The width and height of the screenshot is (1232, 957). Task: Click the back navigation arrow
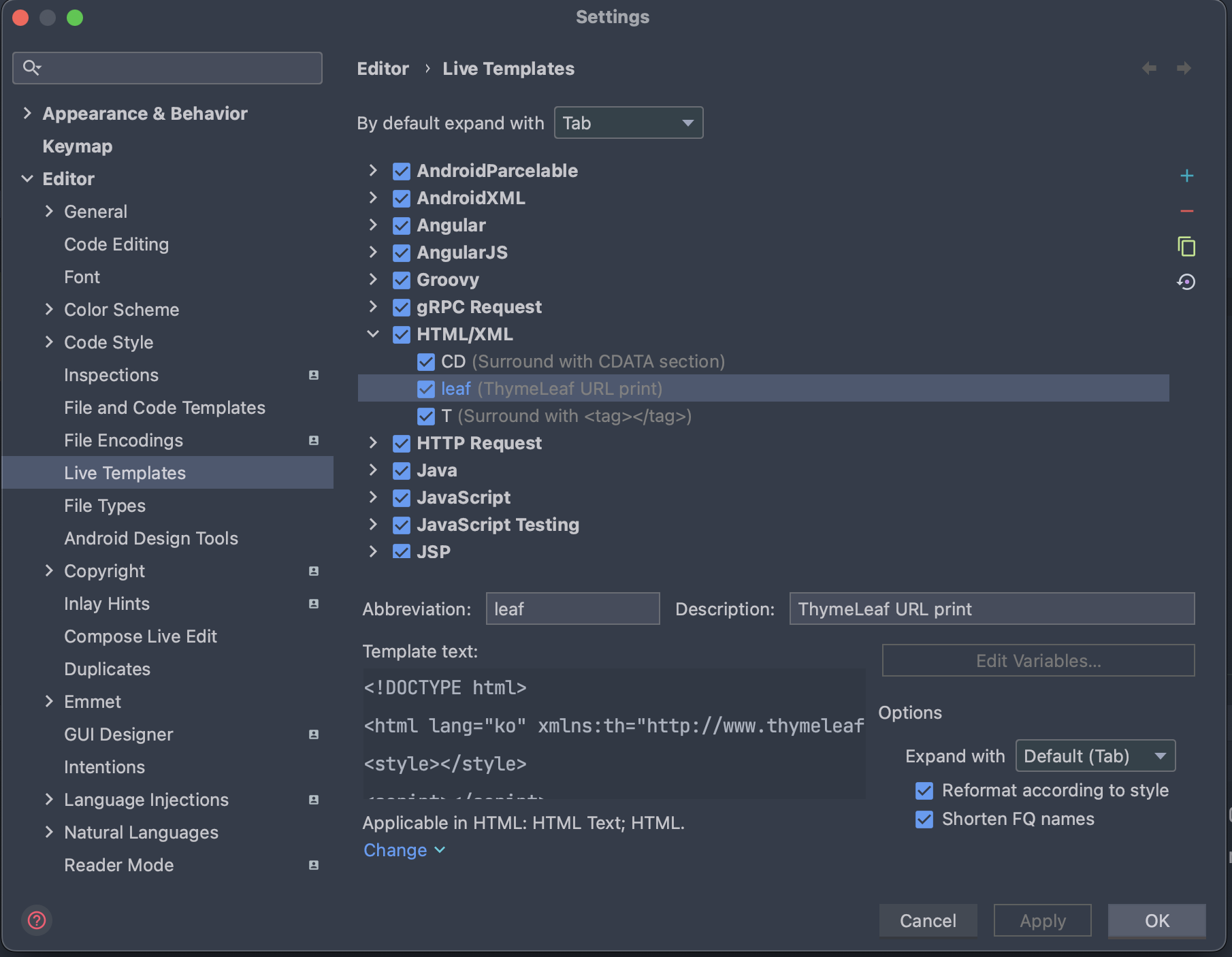coord(1149,68)
